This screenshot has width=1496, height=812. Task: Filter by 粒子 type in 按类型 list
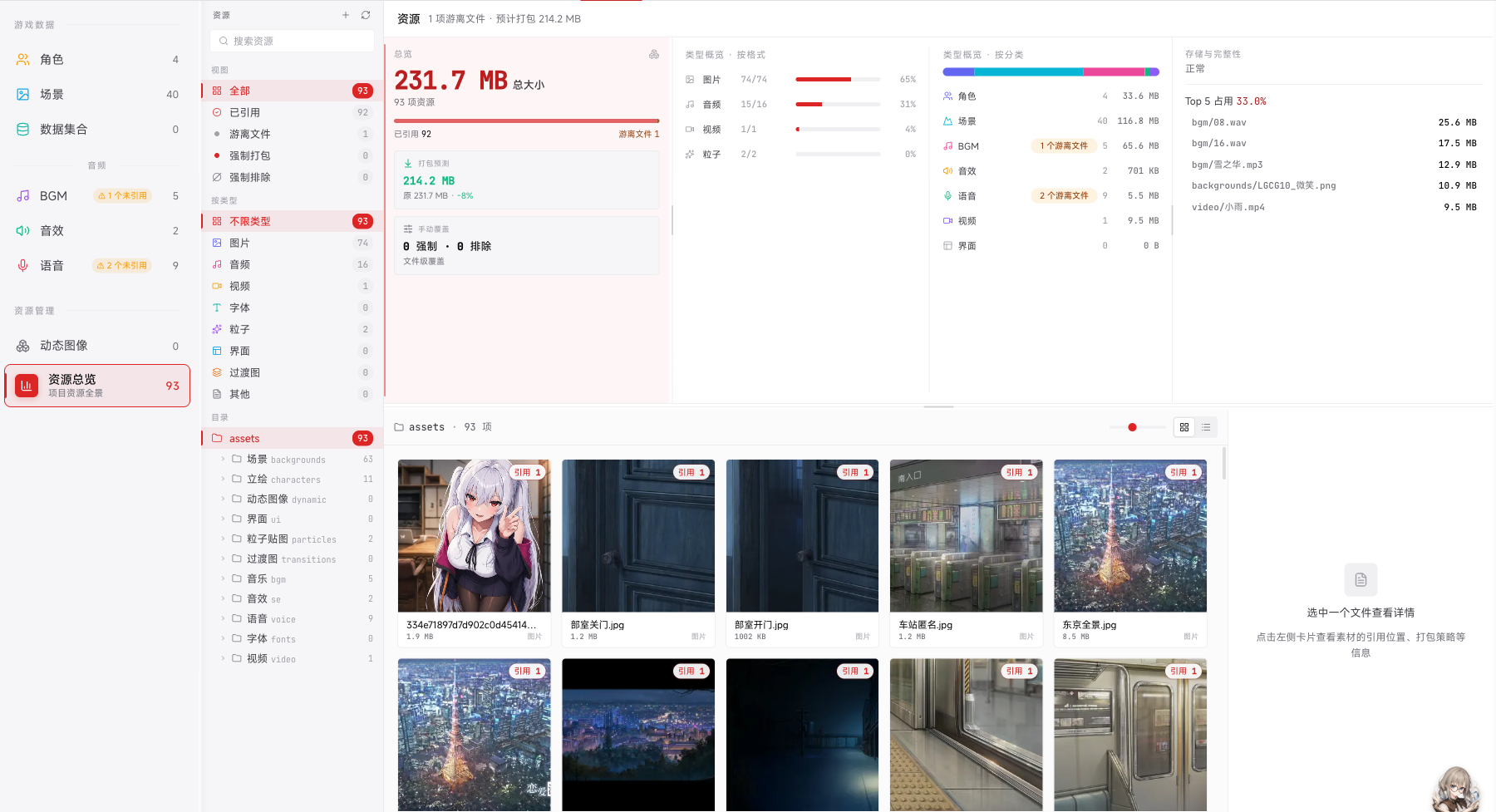(x=292, y=329)
